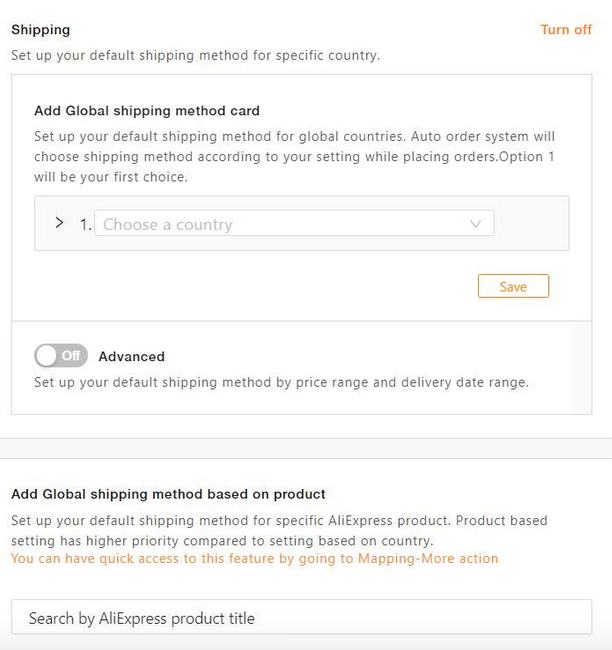Viewport: 612px width, 650px height.
Task: Click the Shipping section heading
Action: point(40,30)
